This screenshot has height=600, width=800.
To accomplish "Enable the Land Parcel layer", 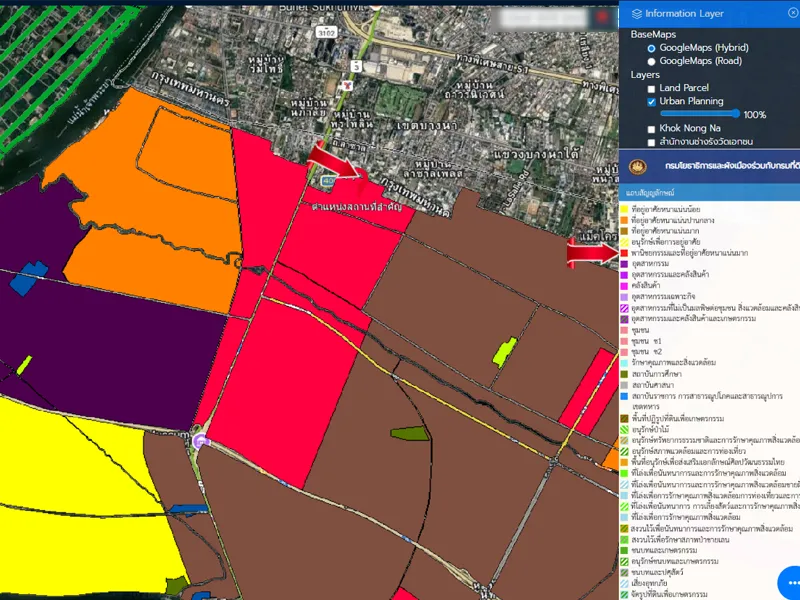I will pos(652,88).
